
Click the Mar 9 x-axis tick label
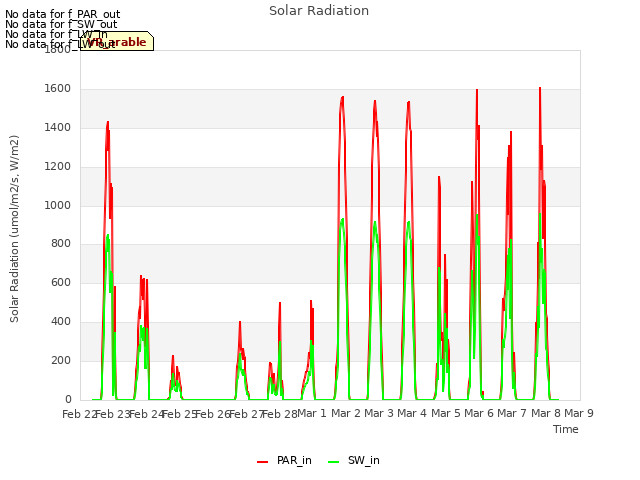[579, 413]
